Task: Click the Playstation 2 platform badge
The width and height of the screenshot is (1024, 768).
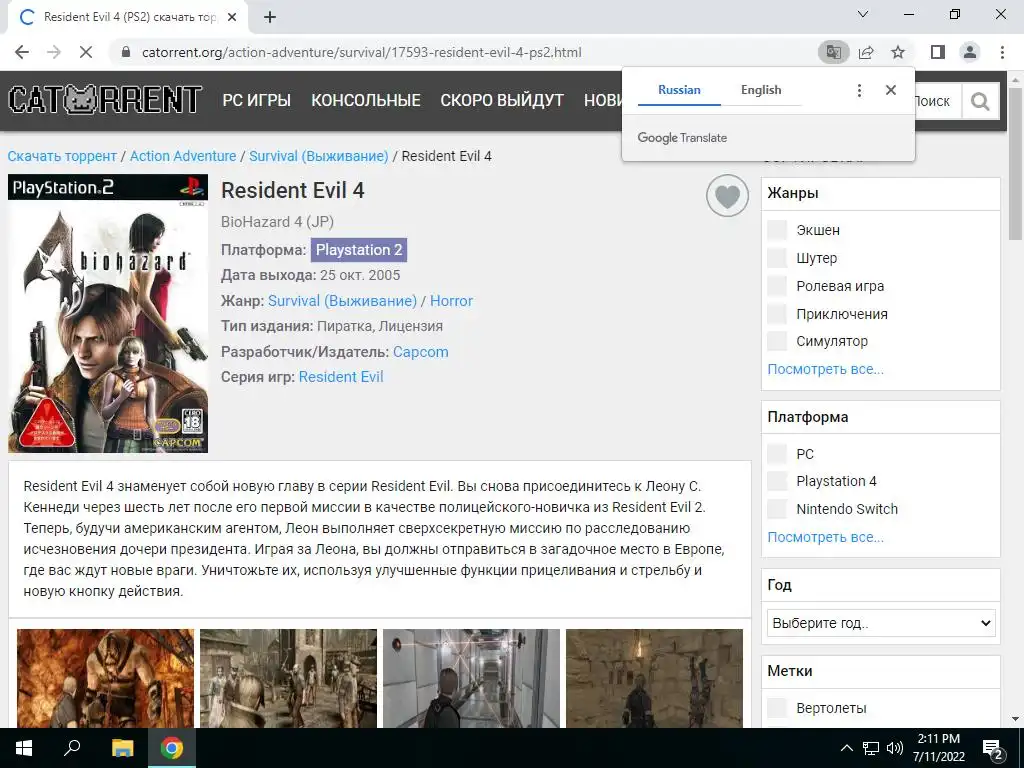Action: tap(359, 250)
